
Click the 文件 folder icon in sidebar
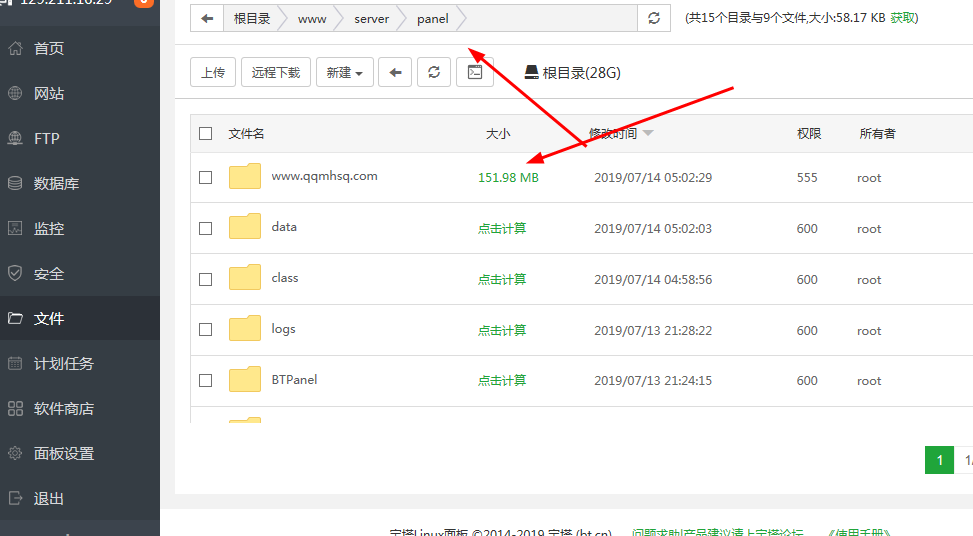pos(15,318)
